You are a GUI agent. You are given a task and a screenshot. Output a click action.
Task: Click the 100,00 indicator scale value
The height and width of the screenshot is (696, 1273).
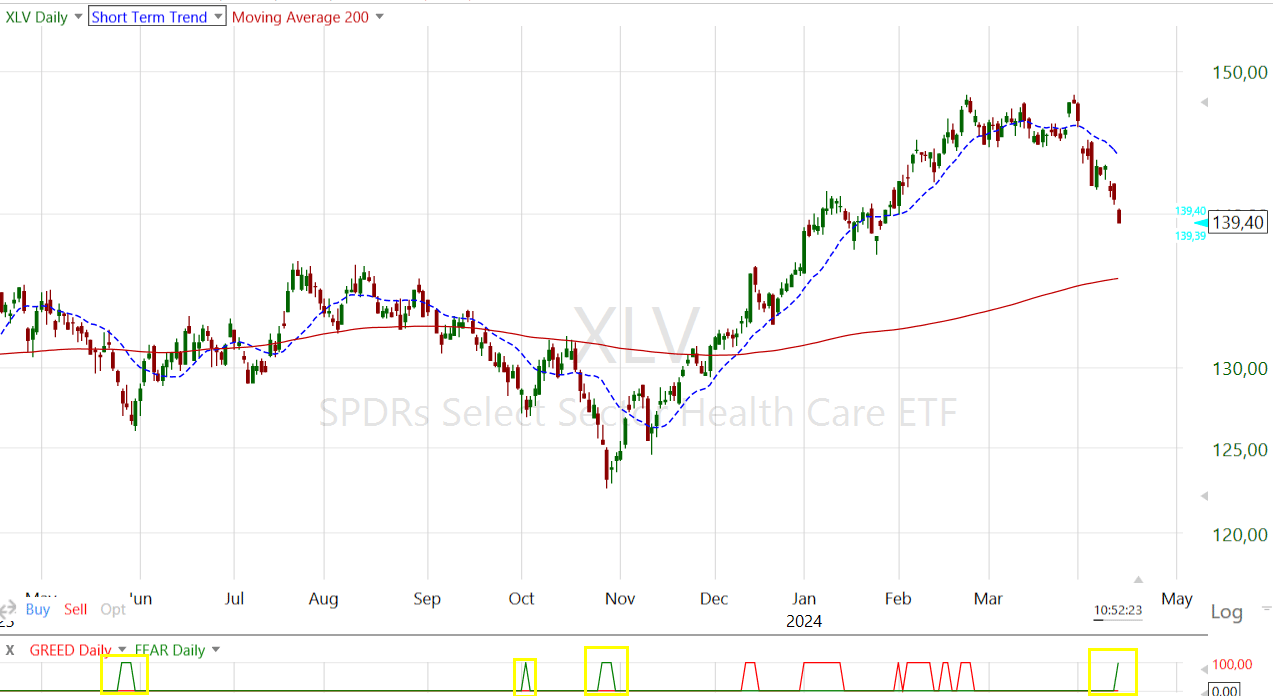pyautogui.click(x=1231, y=665)
